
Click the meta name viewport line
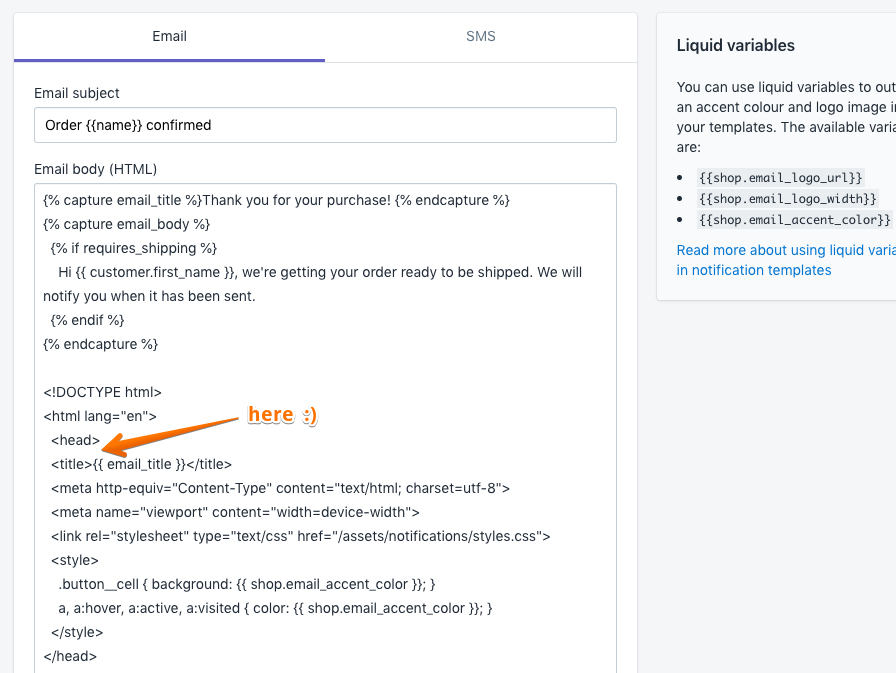click(235, 512)
